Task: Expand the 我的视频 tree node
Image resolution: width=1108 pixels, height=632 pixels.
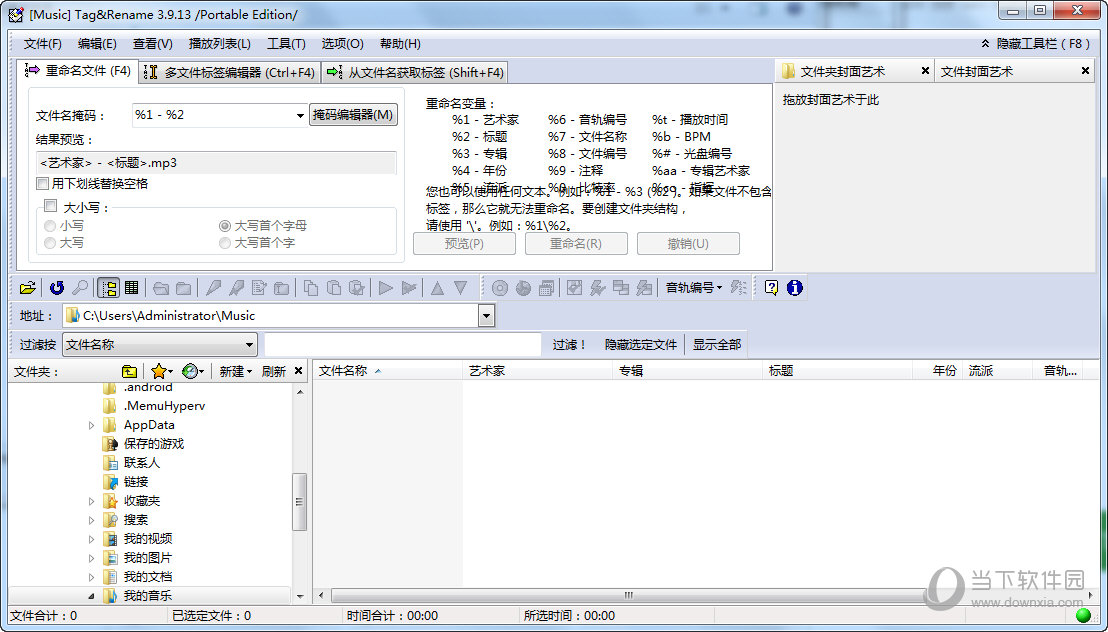Action: coord(91,539)
